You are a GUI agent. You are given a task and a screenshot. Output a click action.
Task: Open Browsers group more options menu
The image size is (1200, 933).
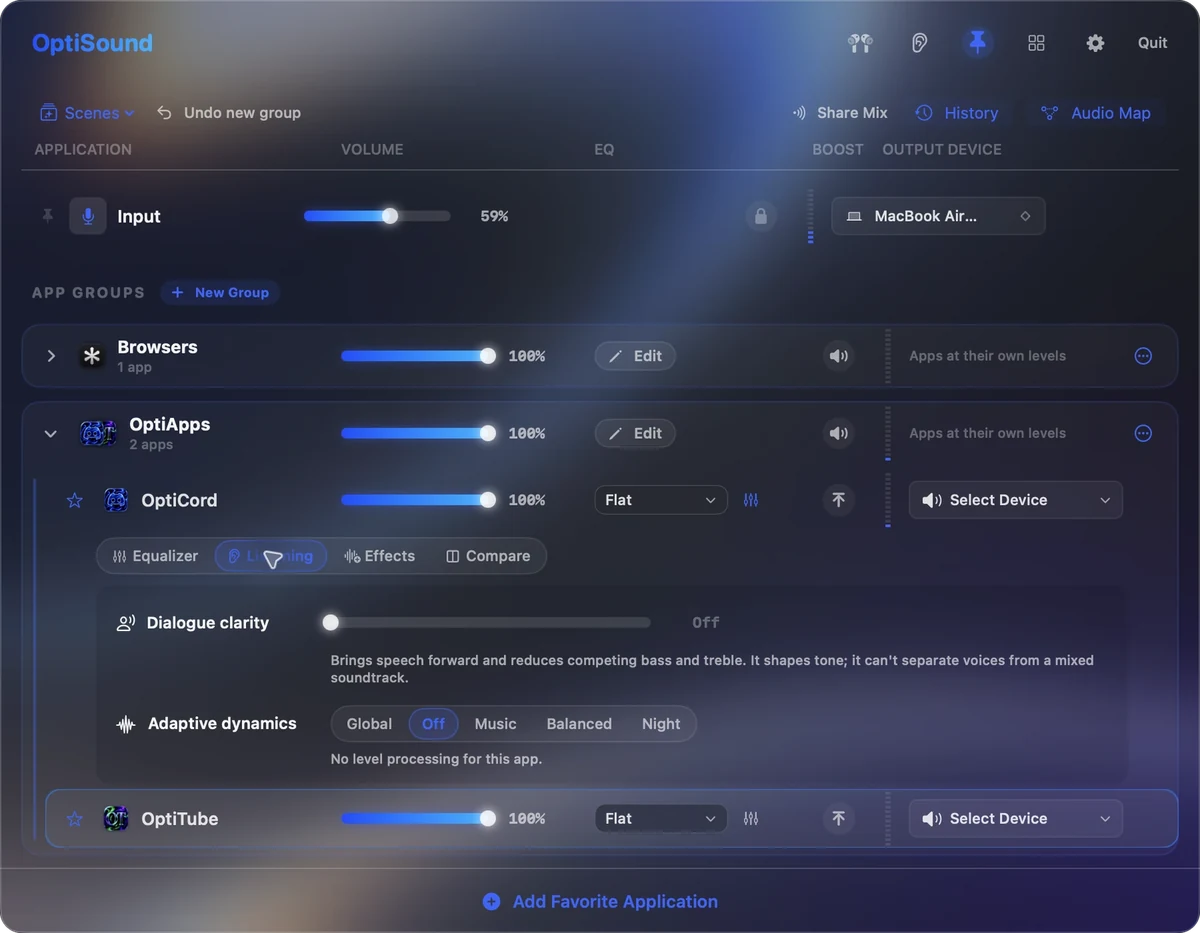coord(1143,356)
